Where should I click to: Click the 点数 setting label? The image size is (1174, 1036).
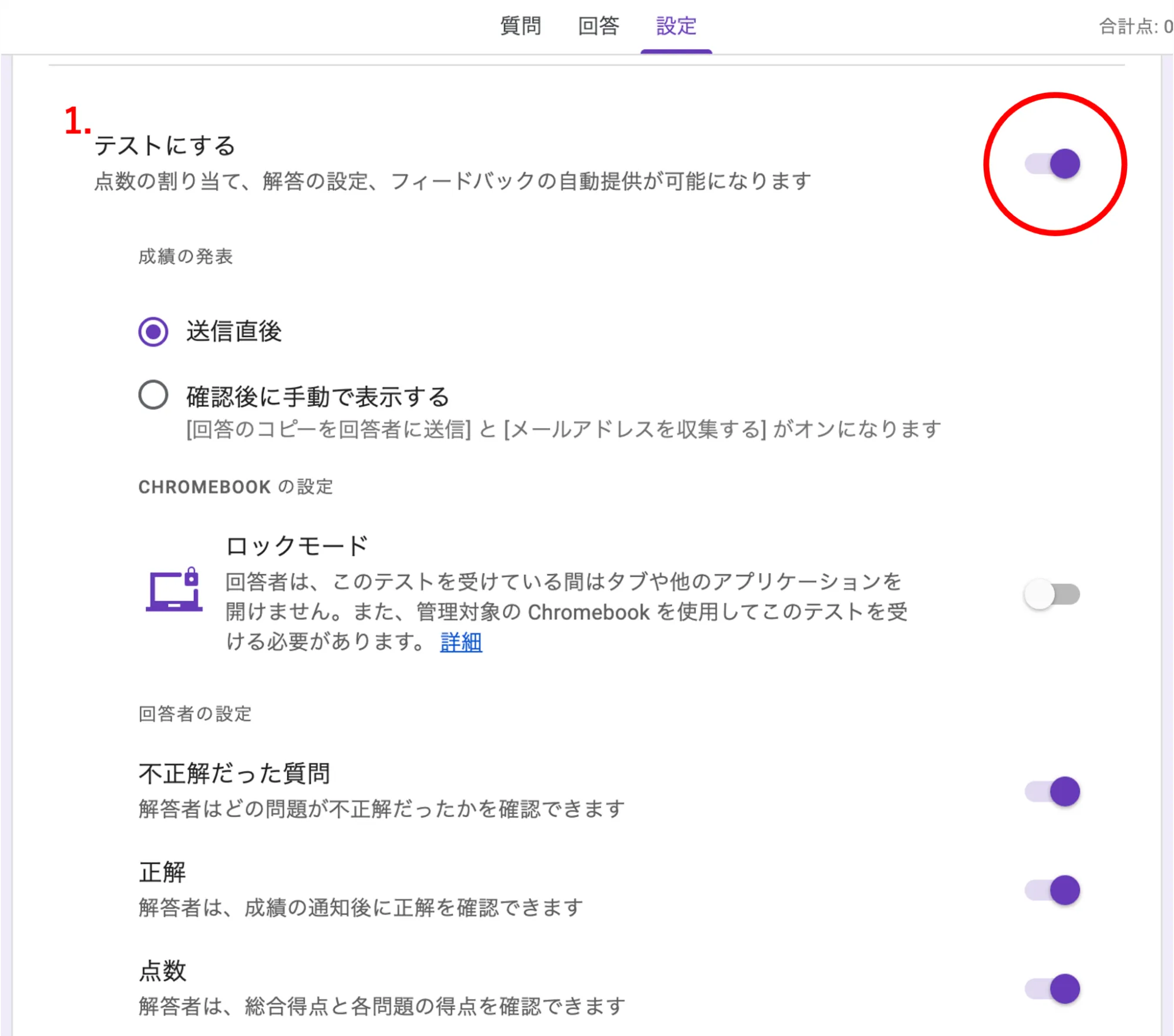click(162, 971)
